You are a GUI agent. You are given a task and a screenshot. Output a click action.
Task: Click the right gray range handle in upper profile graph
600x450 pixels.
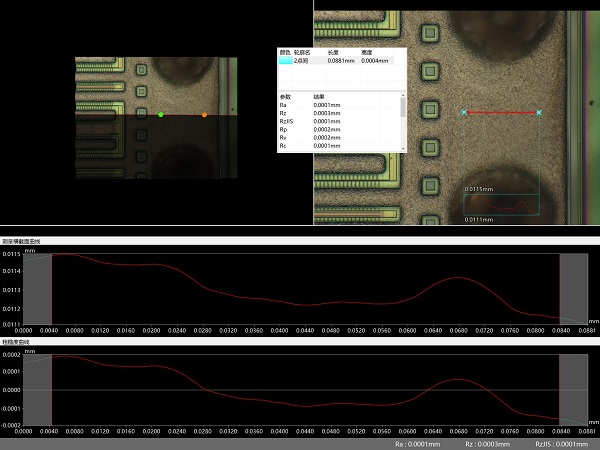tap(574, 288)
